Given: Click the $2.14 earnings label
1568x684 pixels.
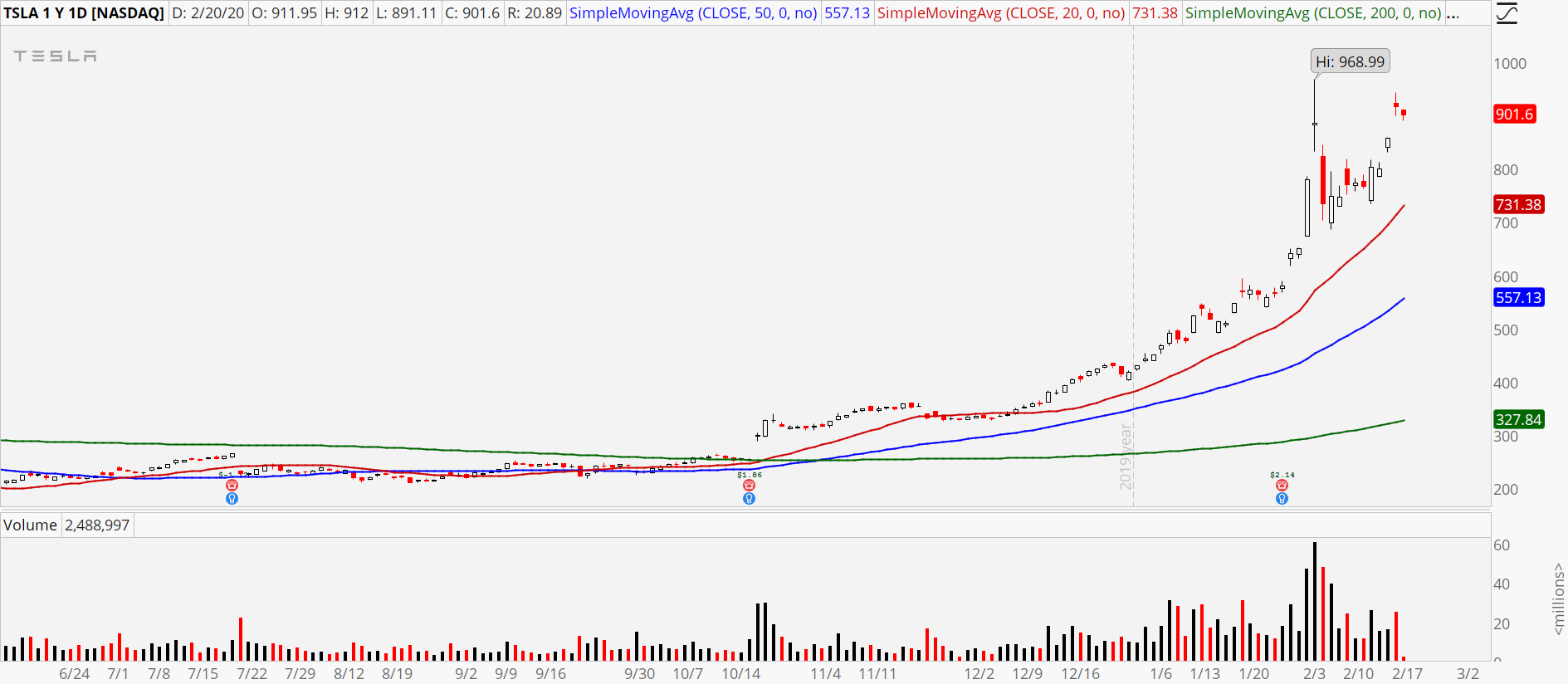Looking at the screenshot, I should click(1282, 475).
